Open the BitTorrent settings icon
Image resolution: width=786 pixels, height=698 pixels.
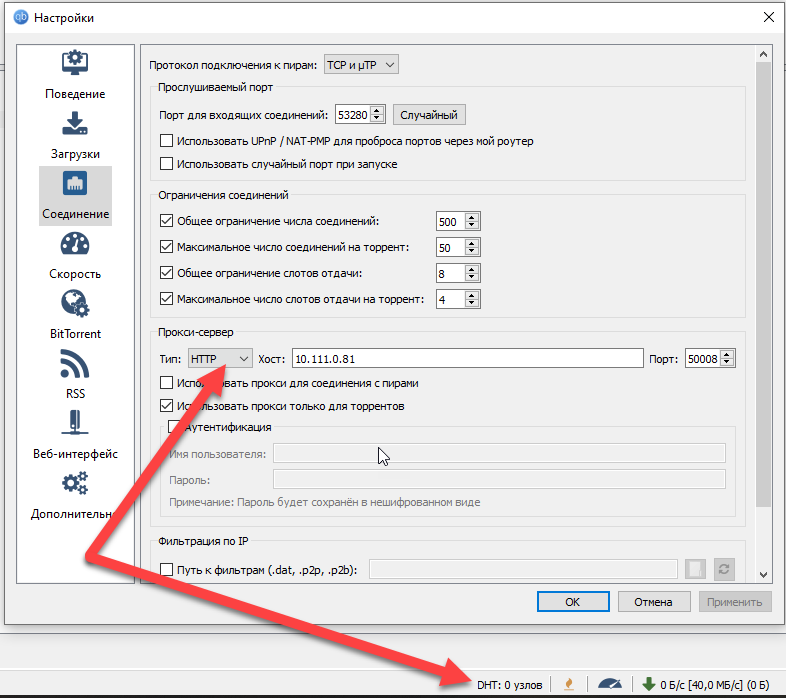(x=75, y=303)
